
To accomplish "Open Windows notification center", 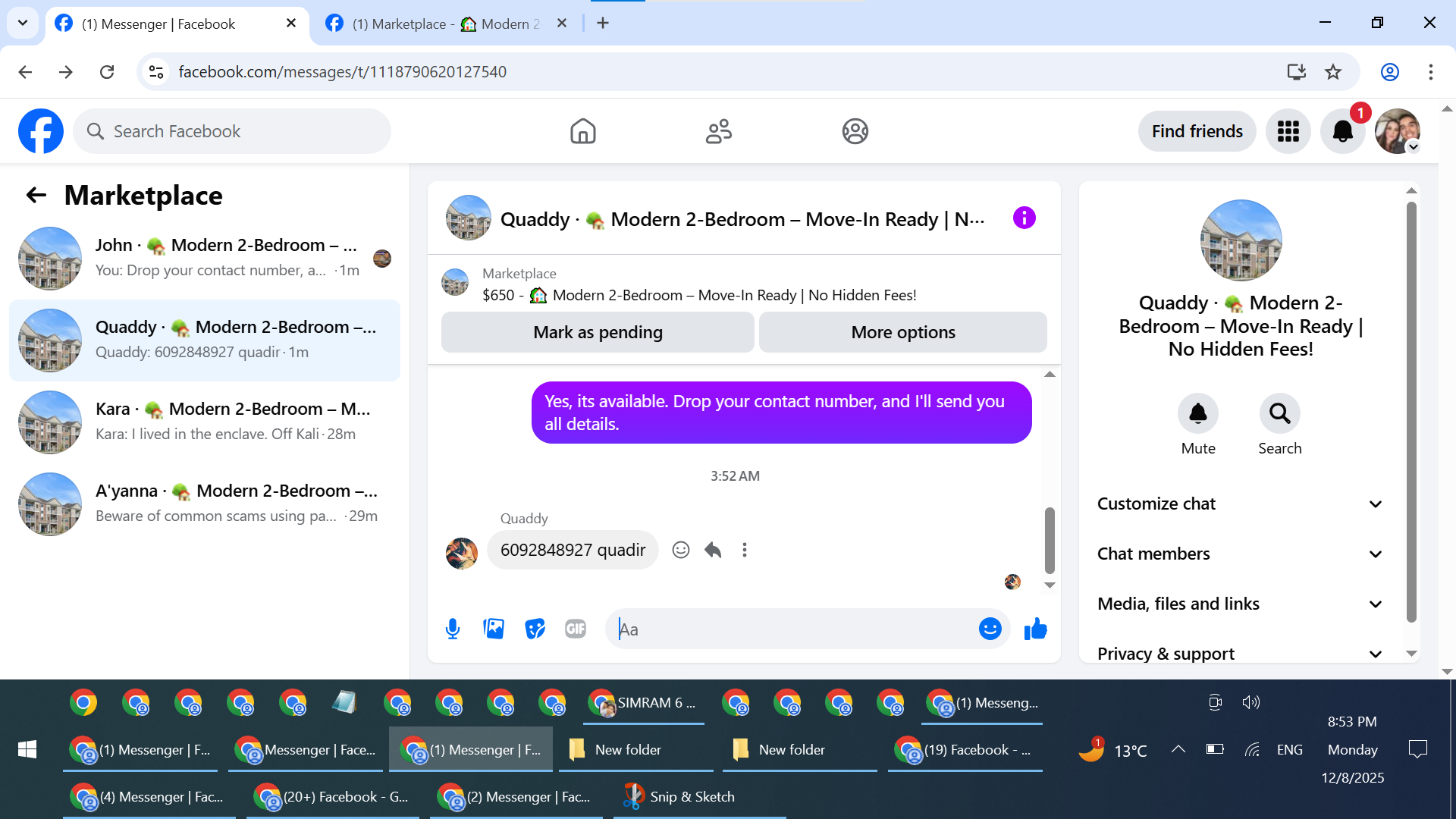I will [x=1417, y=749].
